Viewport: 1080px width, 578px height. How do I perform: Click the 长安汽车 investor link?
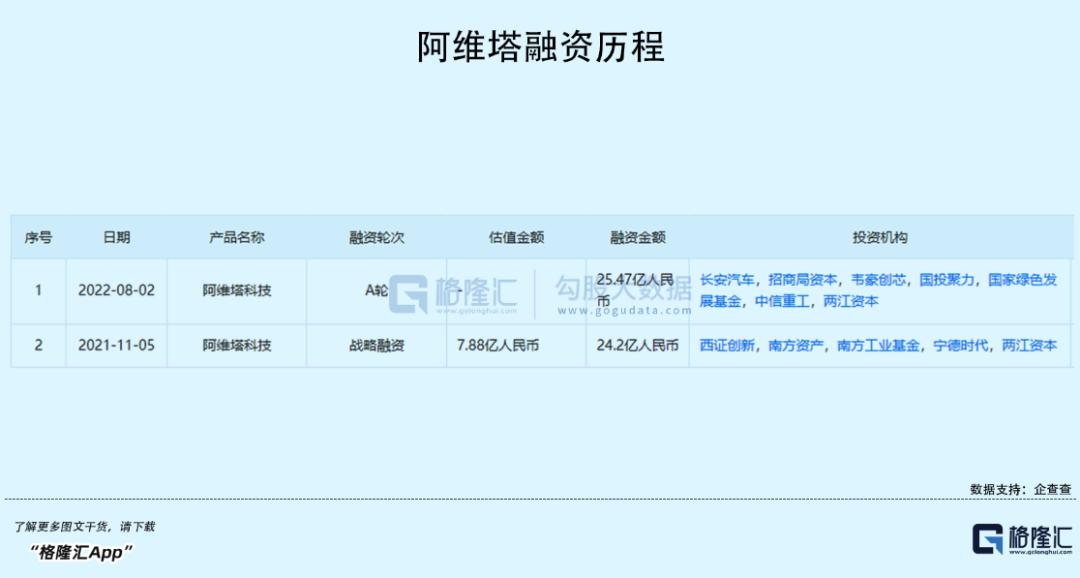click(x=727, y=280)
